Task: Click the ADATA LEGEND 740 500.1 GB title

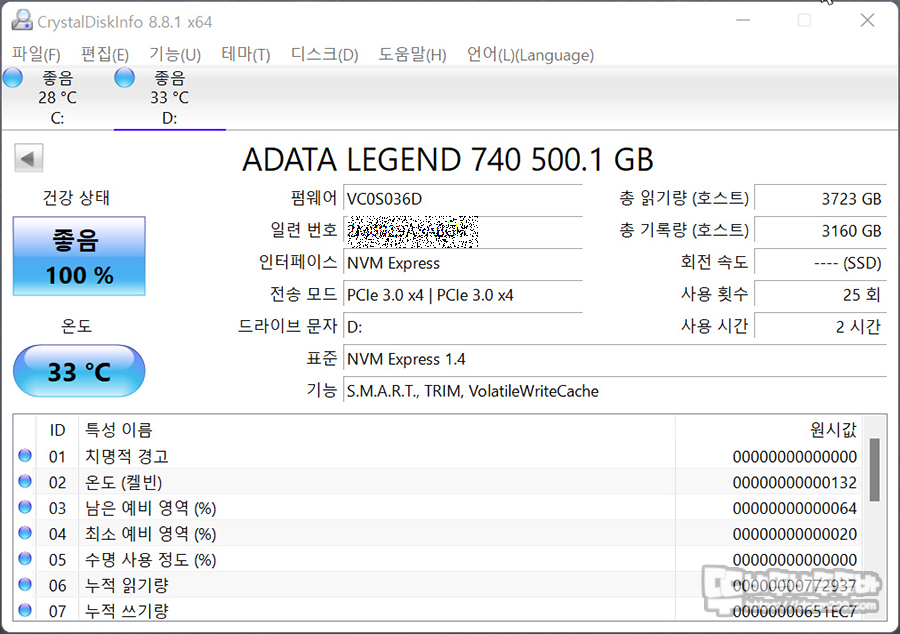Action: coord(448,160)
